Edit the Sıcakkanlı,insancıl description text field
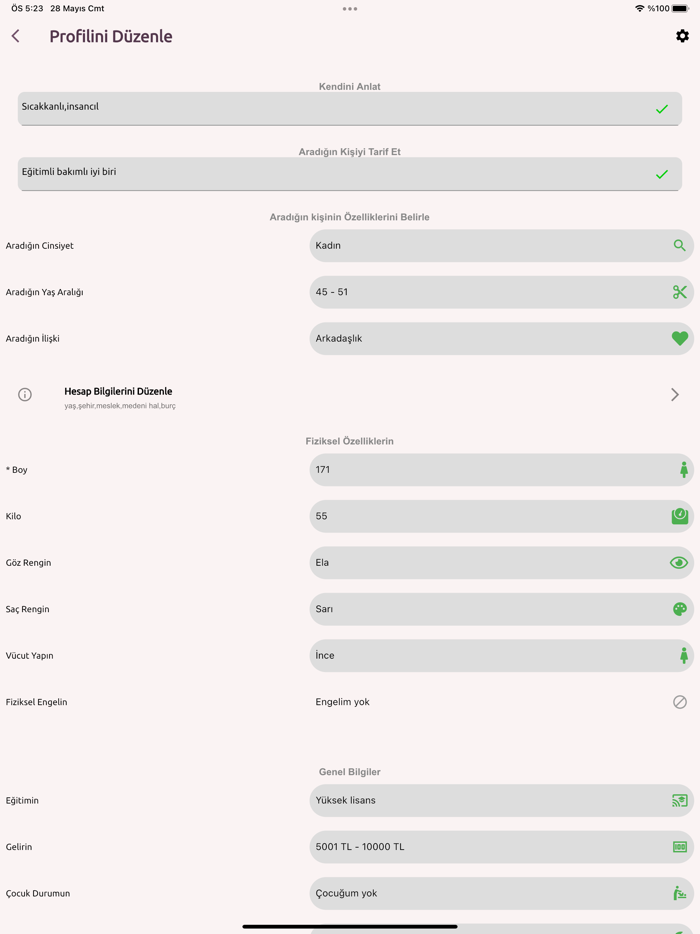Viewport: 700px width, 934px height. tap(330, 108)
